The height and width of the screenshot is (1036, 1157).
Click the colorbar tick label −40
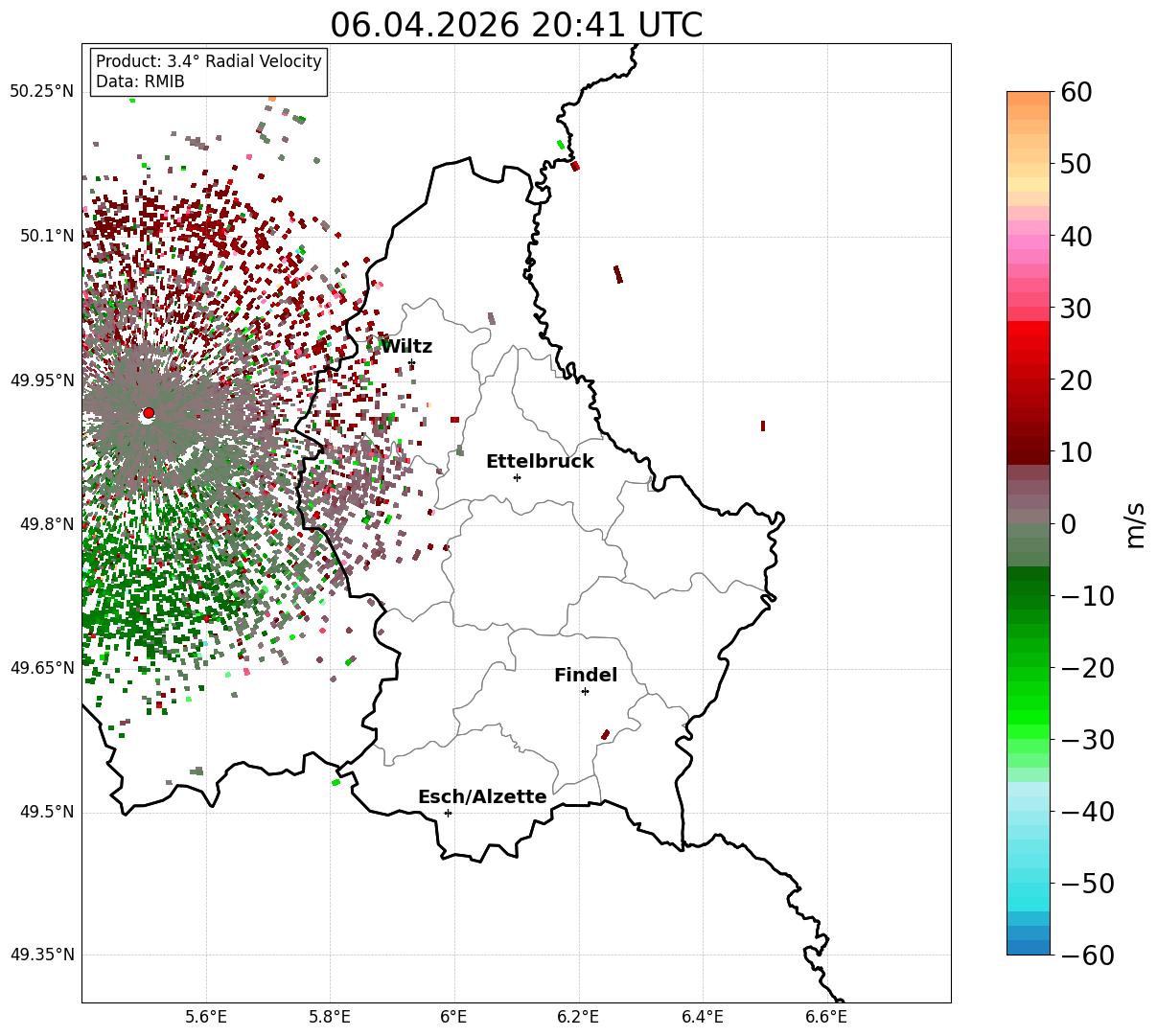pyautogui.click(x=1087, y=812)
